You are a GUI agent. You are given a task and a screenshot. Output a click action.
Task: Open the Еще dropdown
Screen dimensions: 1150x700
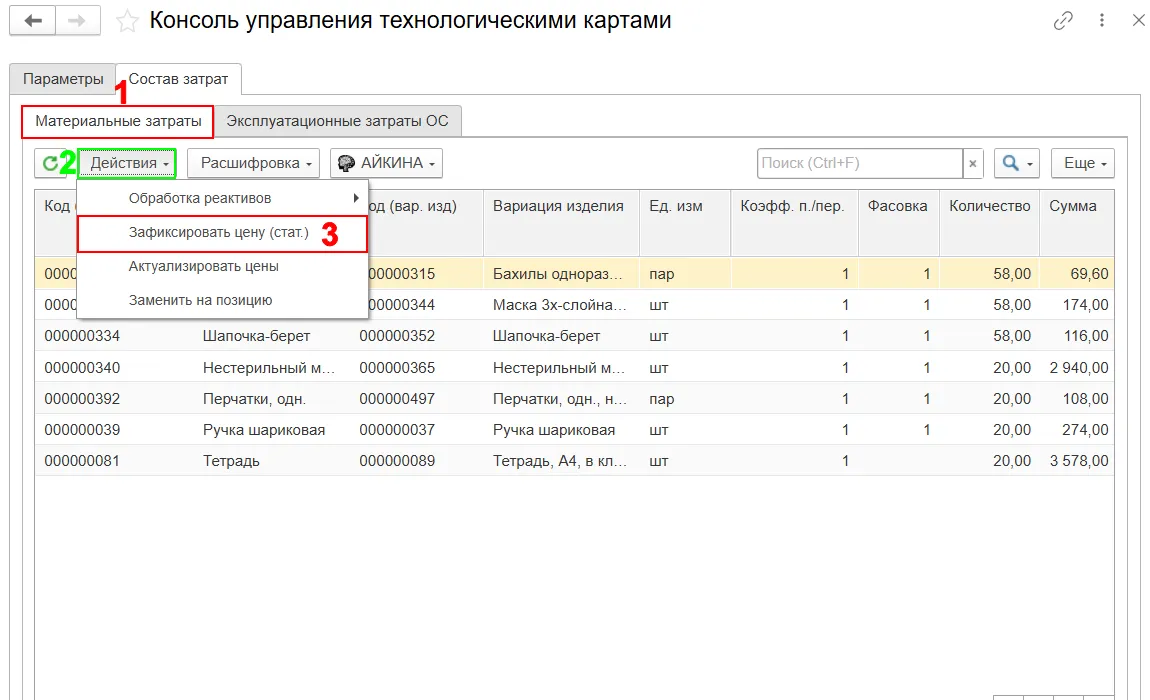(x=1083, y=163)
